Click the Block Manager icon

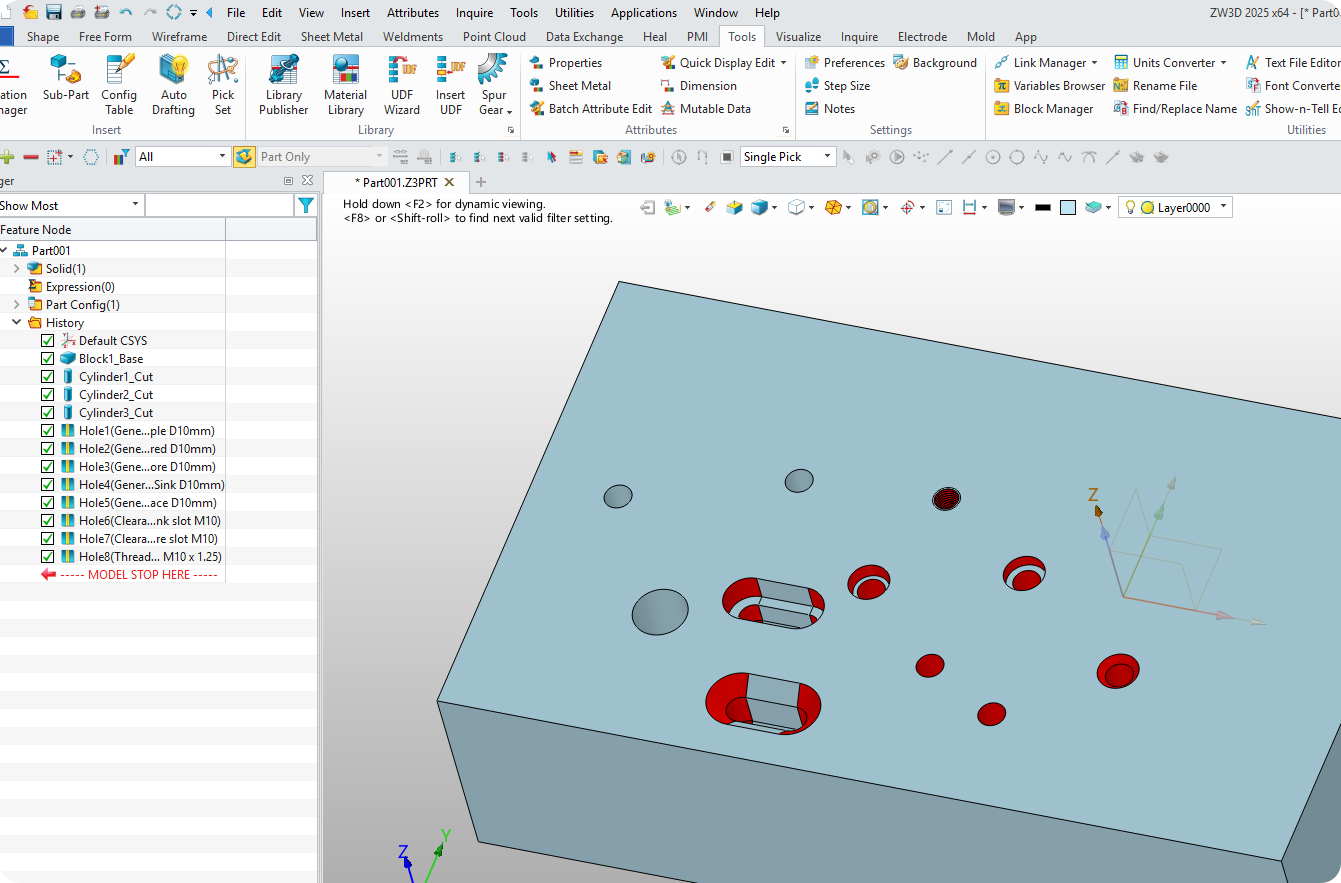coord(1002,109)
